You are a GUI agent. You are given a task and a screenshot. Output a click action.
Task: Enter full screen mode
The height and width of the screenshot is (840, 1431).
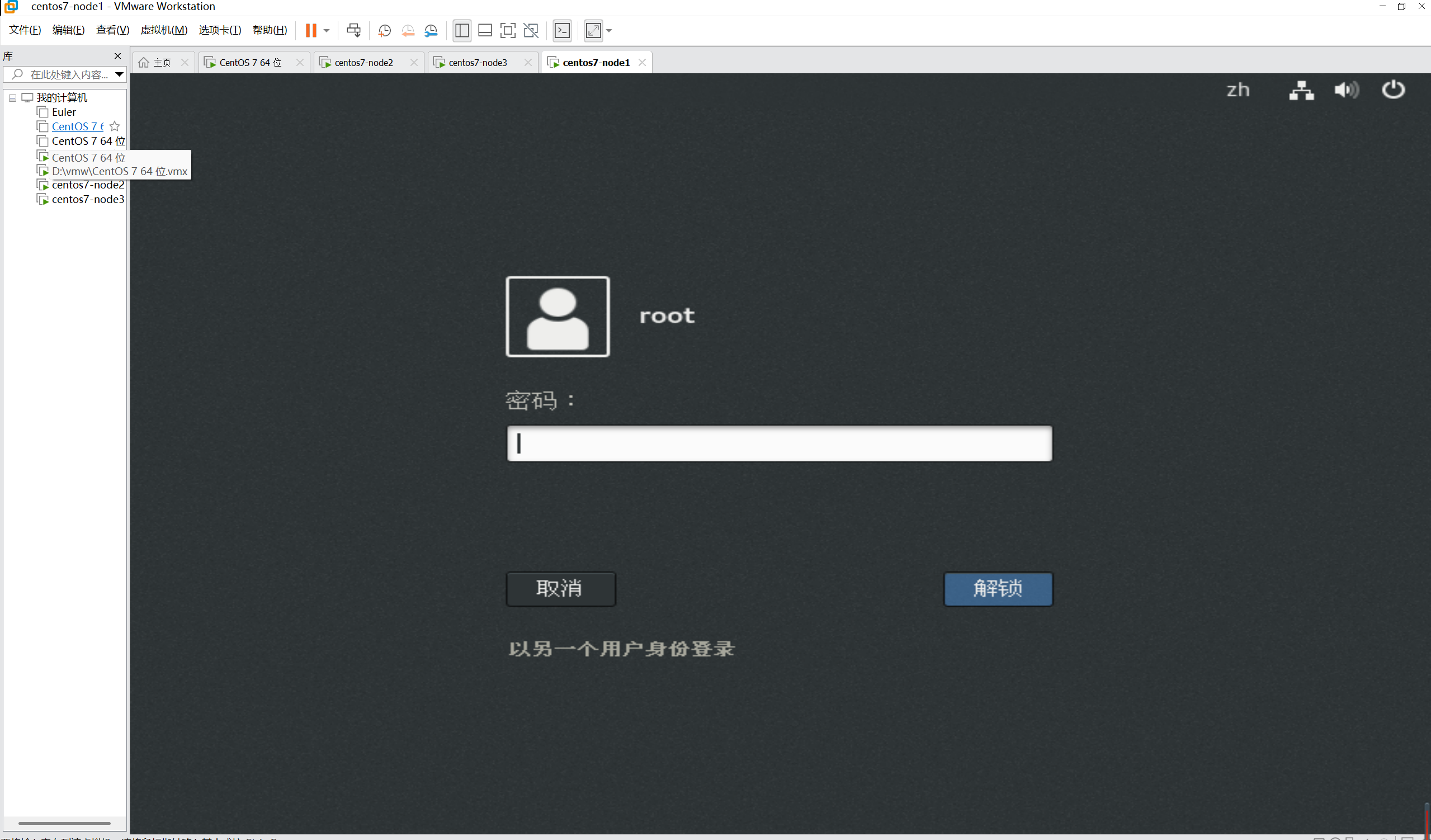[x=508, y=30]
